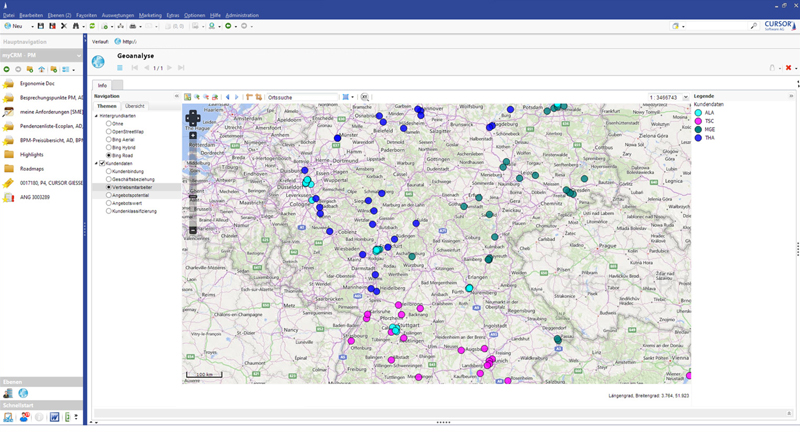Zoom out using the map minus button

(193, 230)
